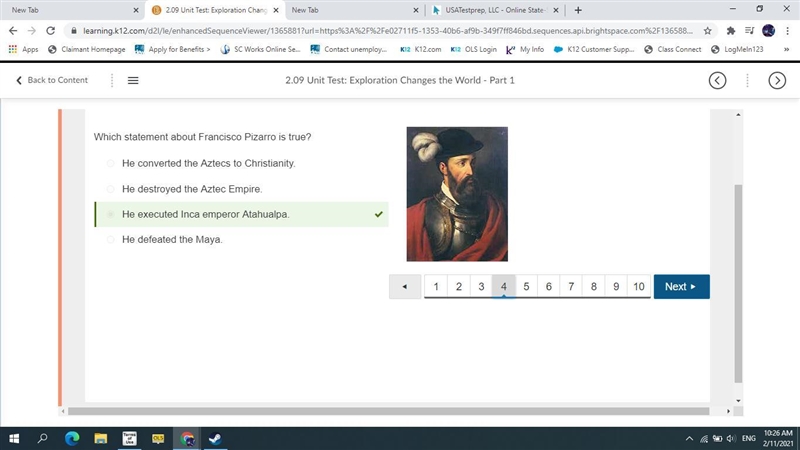Open the Apply for Benefits bookmark
The width and height of the screenshot is (800, 450).
coord(172,49)
